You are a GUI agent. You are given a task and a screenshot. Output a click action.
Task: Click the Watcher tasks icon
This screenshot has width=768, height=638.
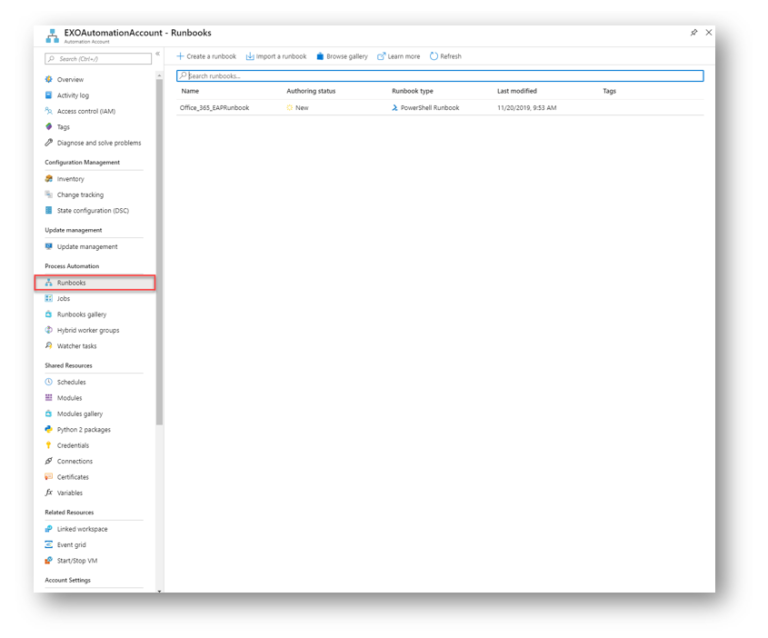click(x=48, y=346)
